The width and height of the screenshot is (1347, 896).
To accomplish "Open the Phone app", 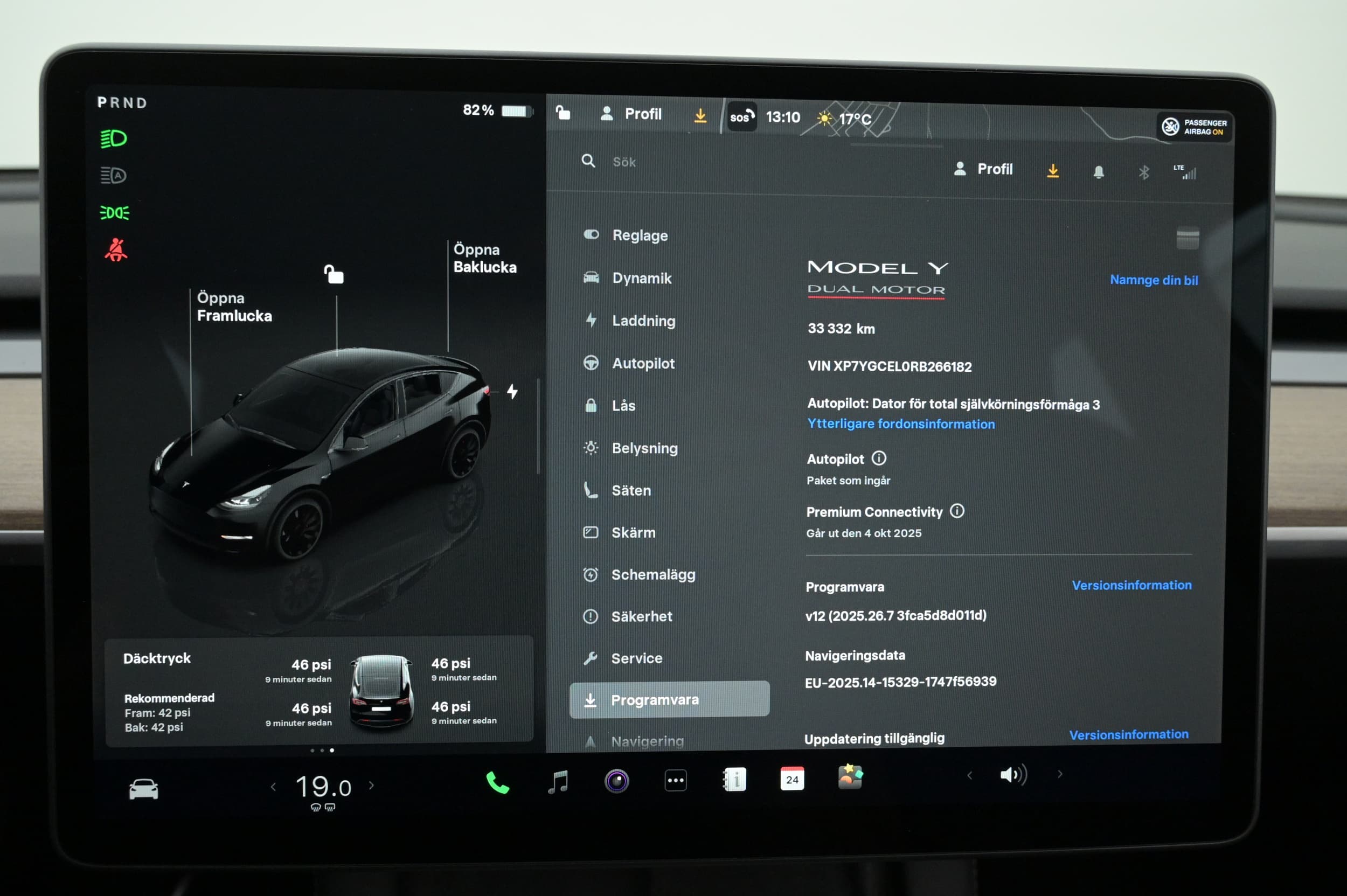I will 497,782.
